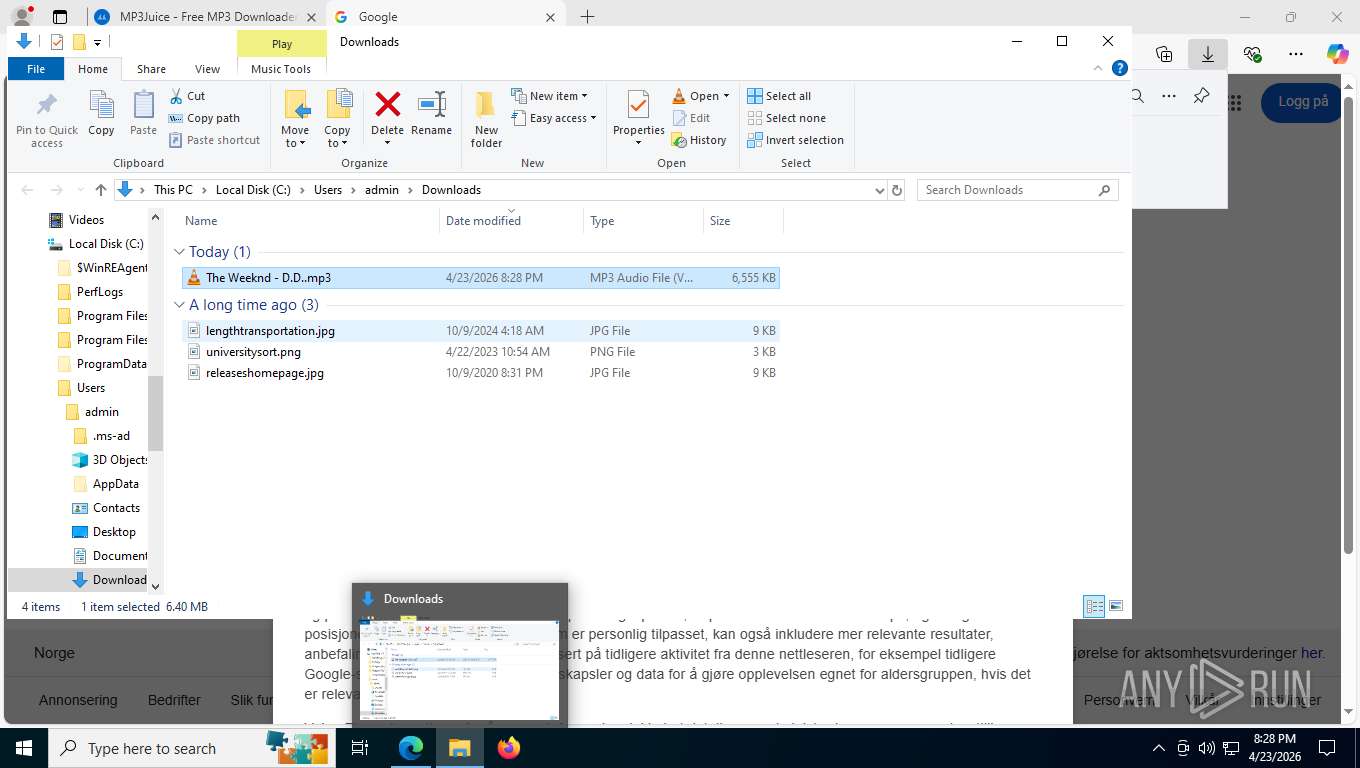The image size is (1360, 768).
Task: Switch to Details view icon
Action: 1094,606
